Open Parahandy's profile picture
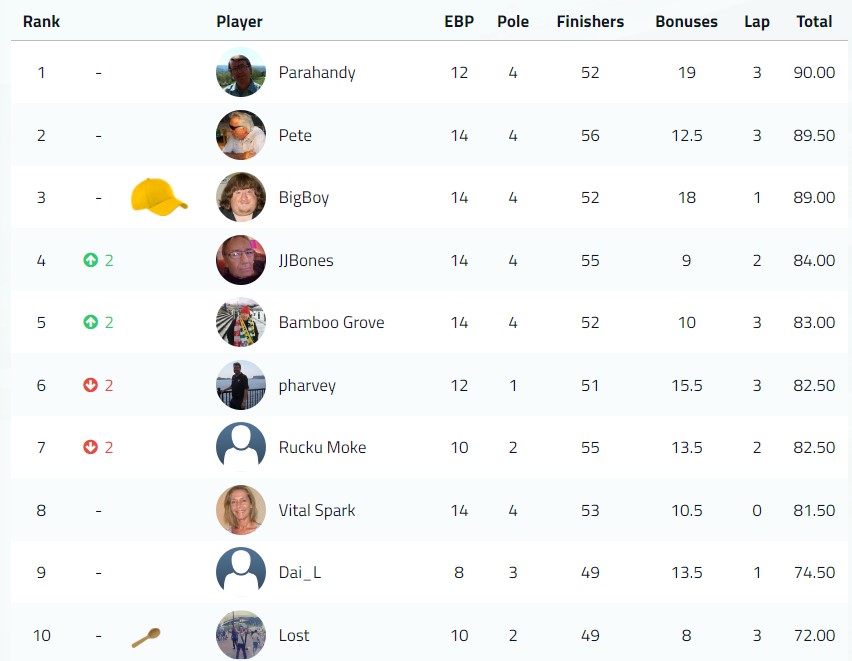The image size is (852, 661). tap(241, 72)
